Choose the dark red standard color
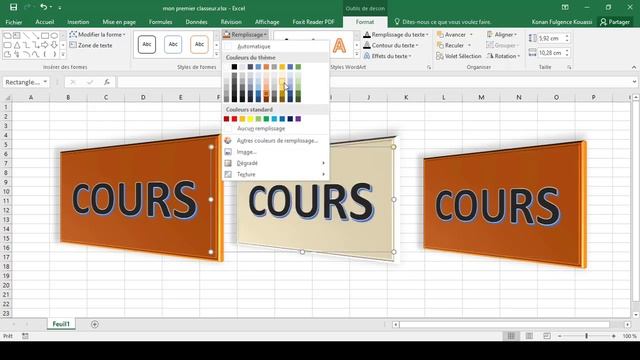The width and height of the screenshot is (640, 360). (227, 119)
